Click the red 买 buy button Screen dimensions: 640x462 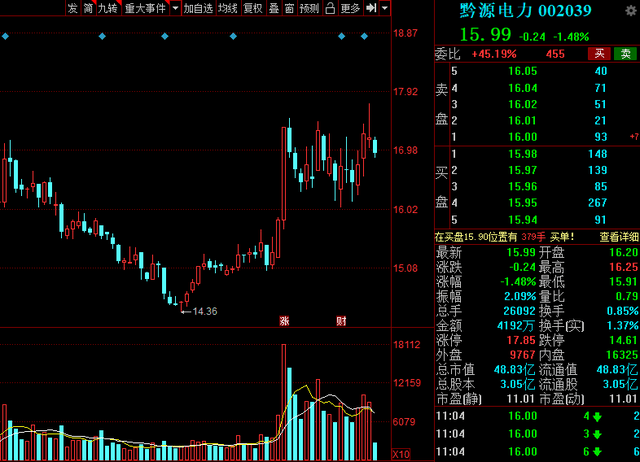click(x=599, y=53)
